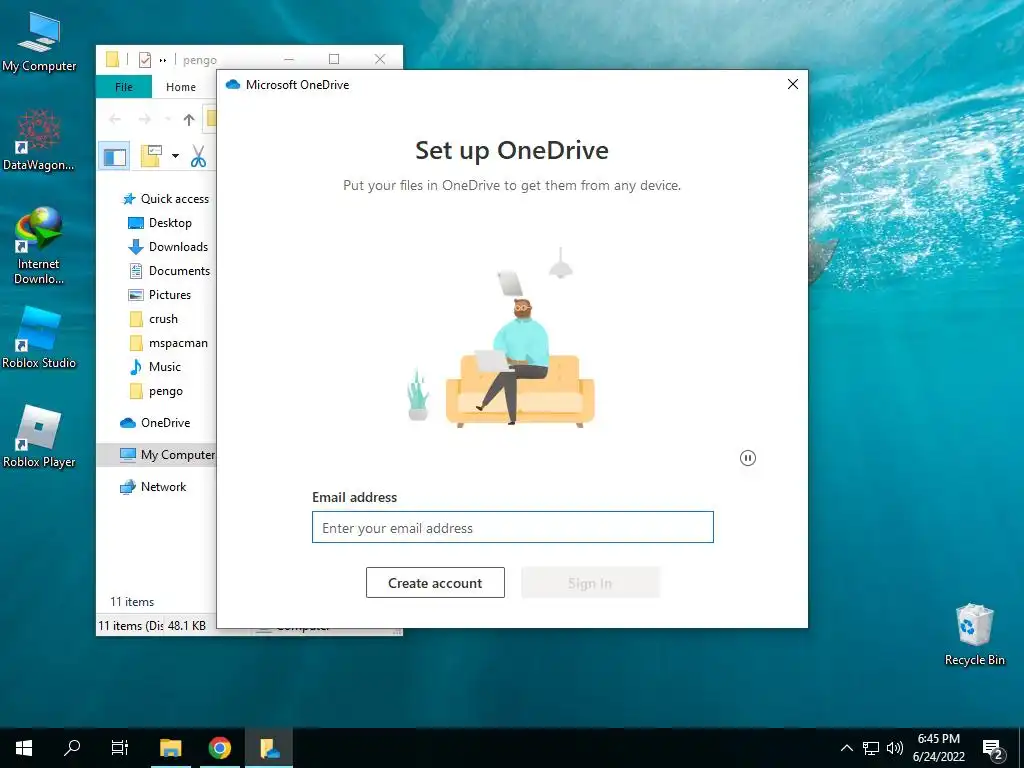Screen dimensions: 1024x768
Task: Expand the quick access toolbar overflow arrows
Action: pyautogui.click(x=163, y=60)
